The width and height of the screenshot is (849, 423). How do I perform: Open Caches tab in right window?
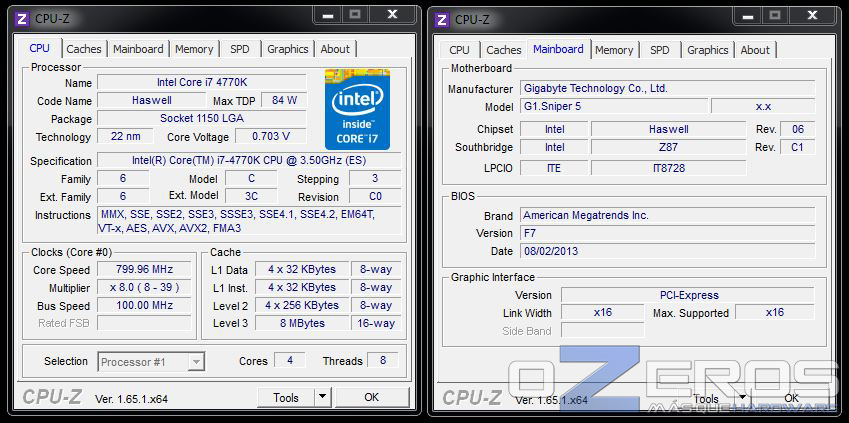click(x=504, y=50)
